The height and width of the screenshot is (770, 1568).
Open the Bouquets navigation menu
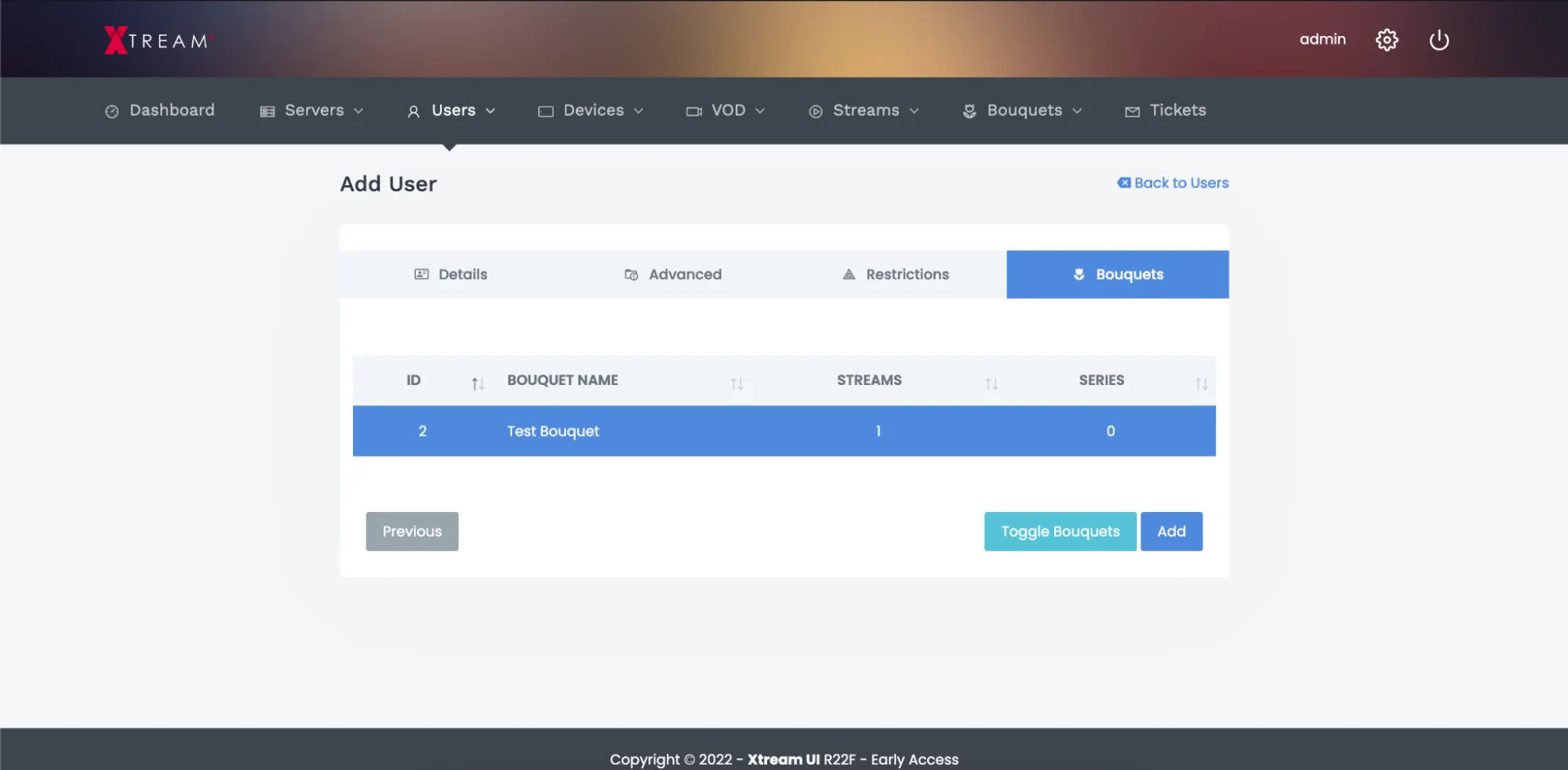[1022, 111]
